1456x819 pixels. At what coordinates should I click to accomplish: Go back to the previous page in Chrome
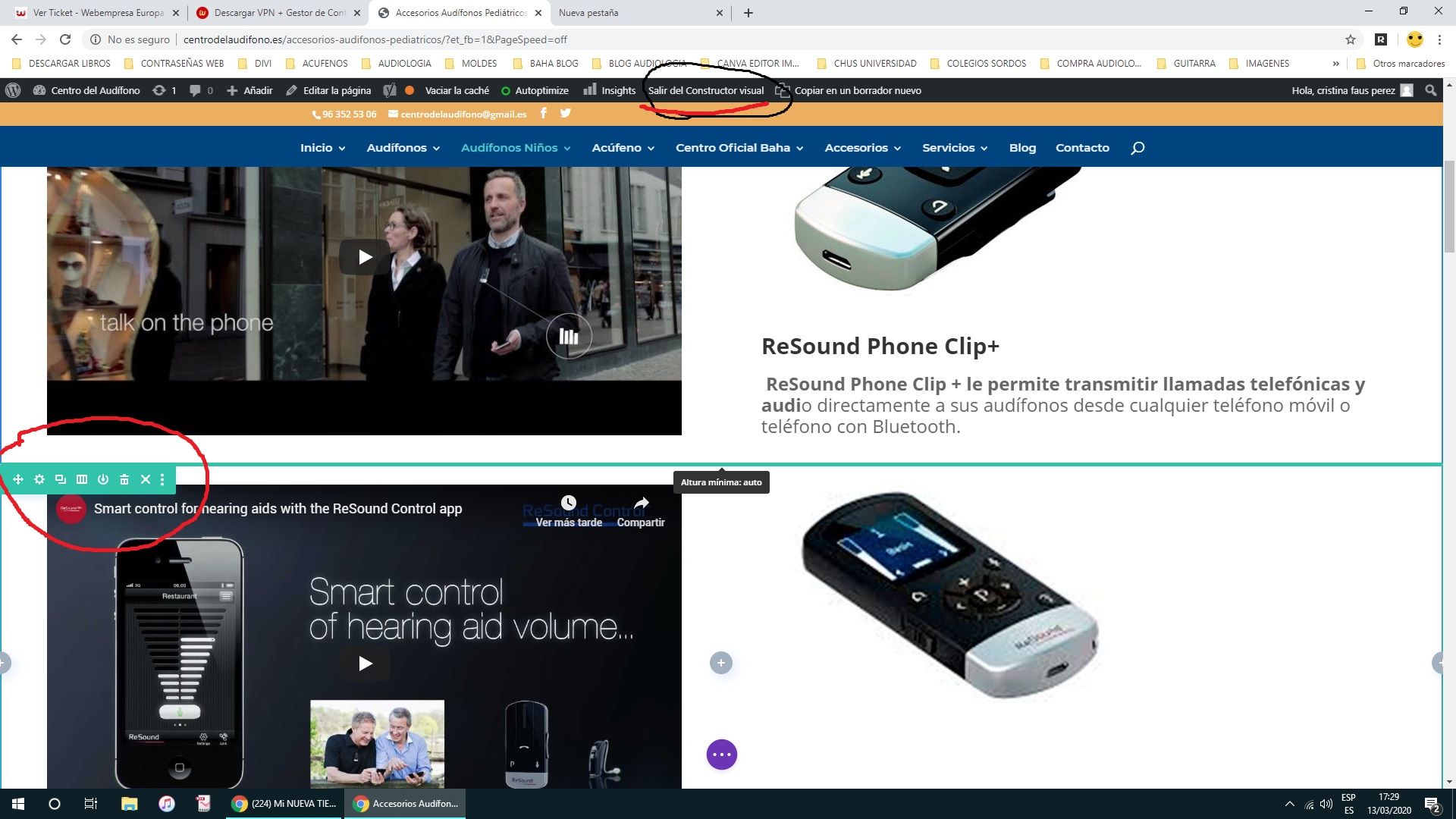point(17,39)
